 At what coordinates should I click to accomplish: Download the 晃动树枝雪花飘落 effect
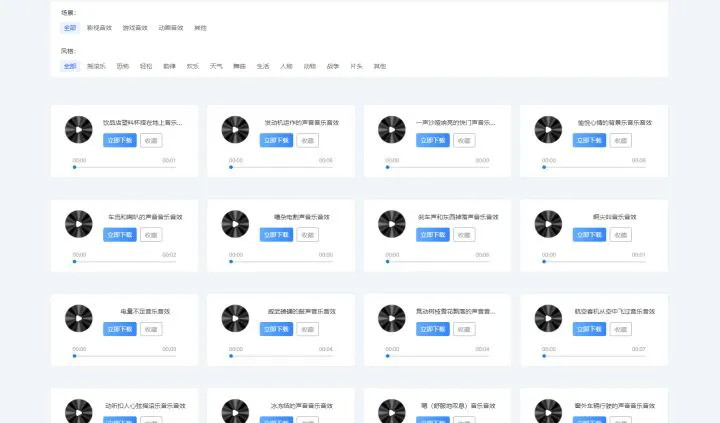tap(433, 329)
